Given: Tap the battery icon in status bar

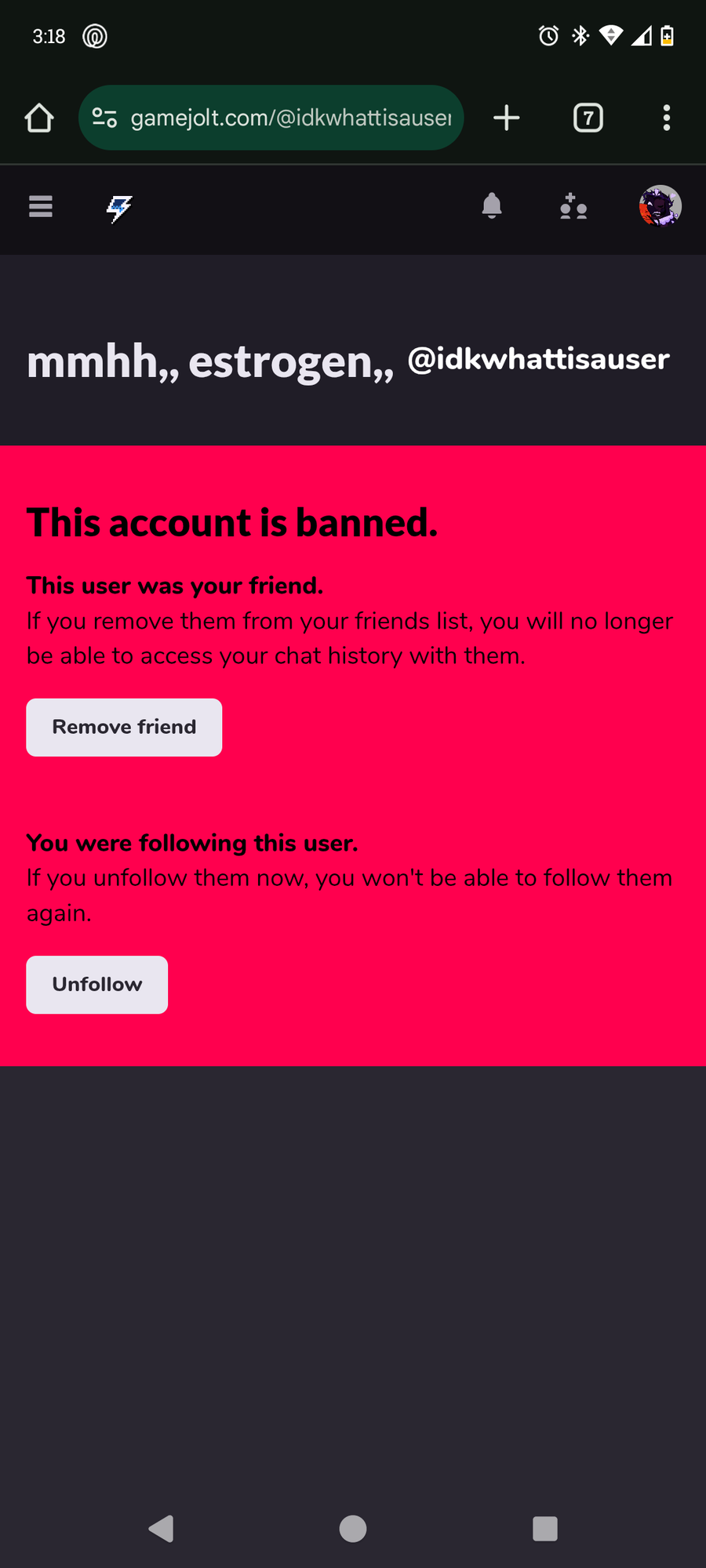Looking at the screenshot, I should 668,35.
